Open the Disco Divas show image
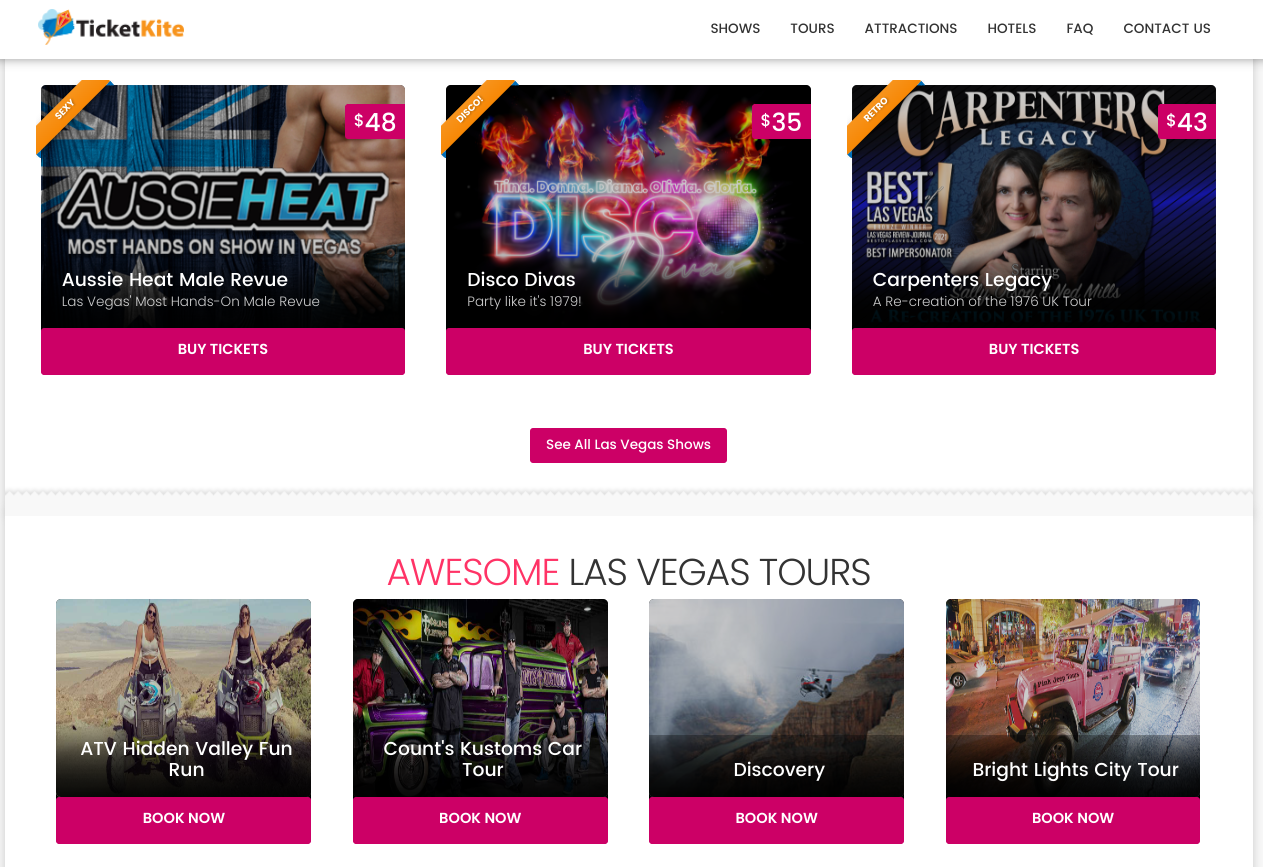Screen dimensions: 1263x867 coord(628,206)
